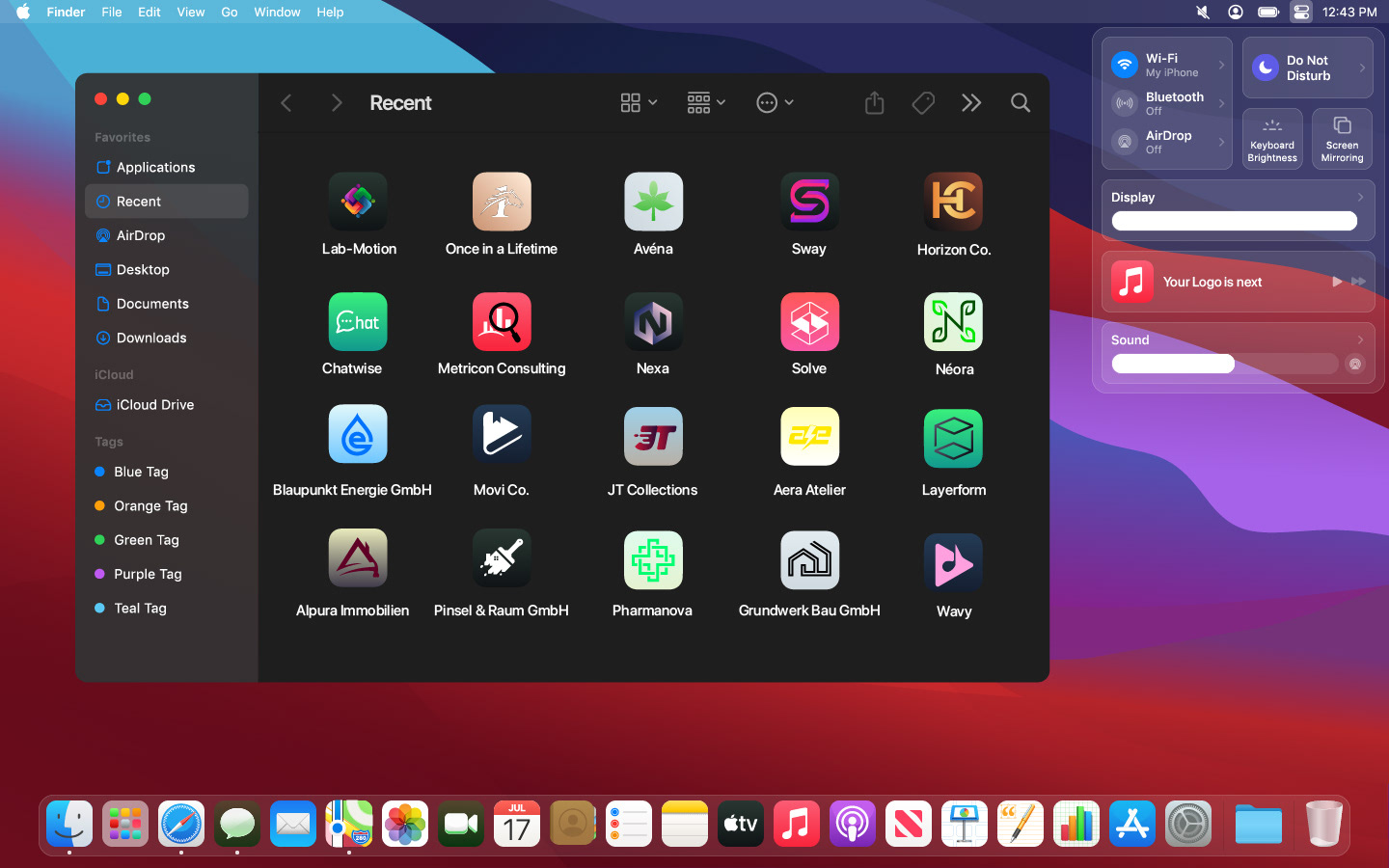The height and width of the screenshot is (868, 1389).
Task: Open Safari from the Dock
Action: (x=181, y=824)
